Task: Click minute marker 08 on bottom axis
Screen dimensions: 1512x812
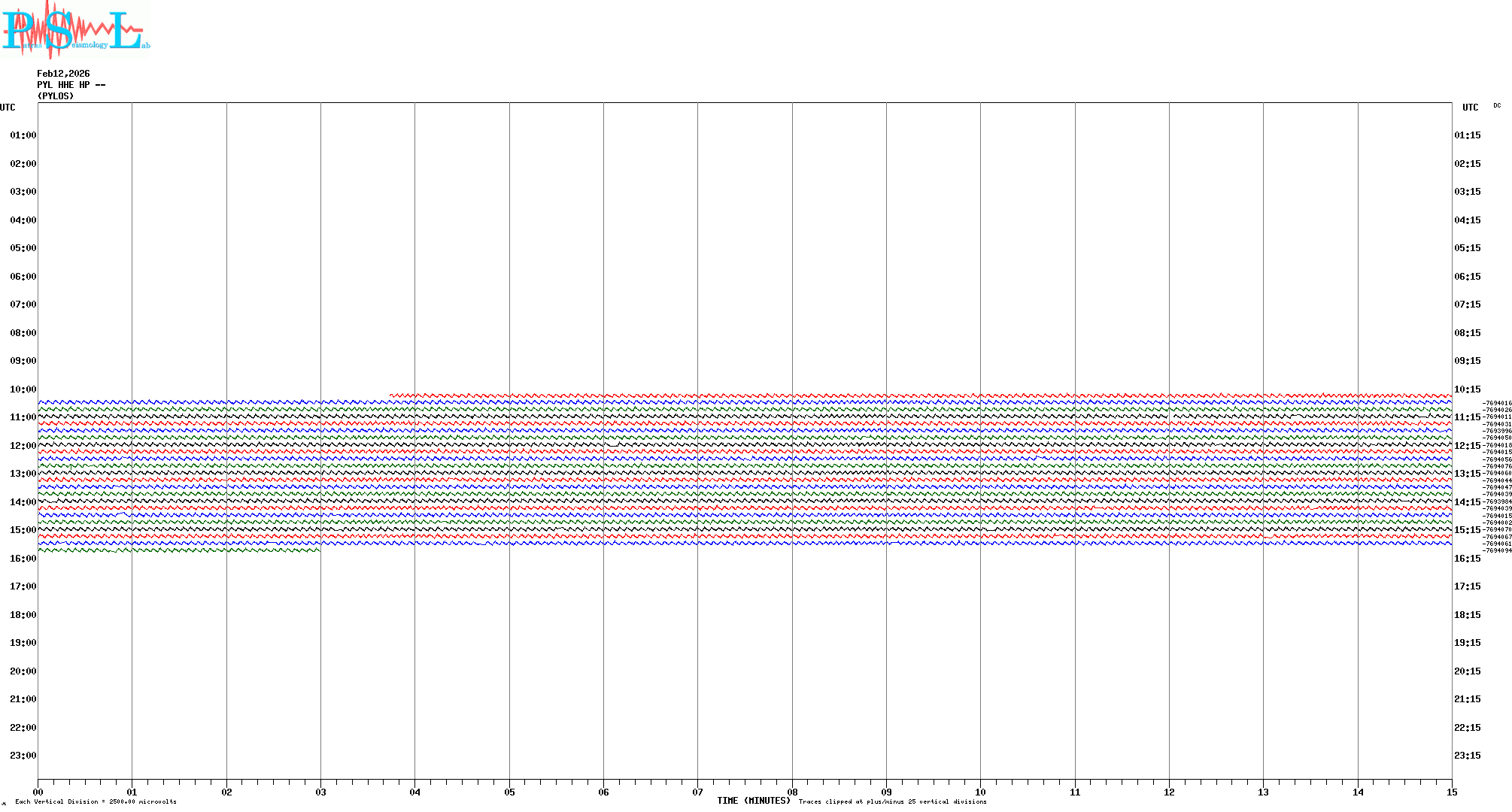Action: point(792,792)
